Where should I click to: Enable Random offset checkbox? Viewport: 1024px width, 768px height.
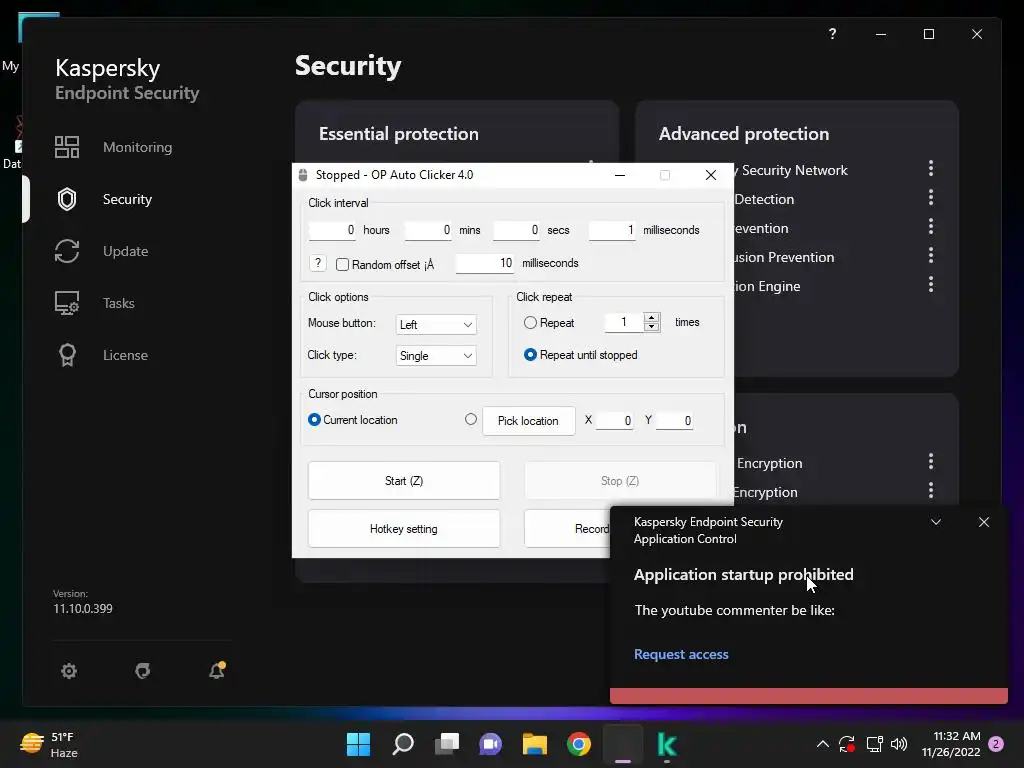coord(342,264)
